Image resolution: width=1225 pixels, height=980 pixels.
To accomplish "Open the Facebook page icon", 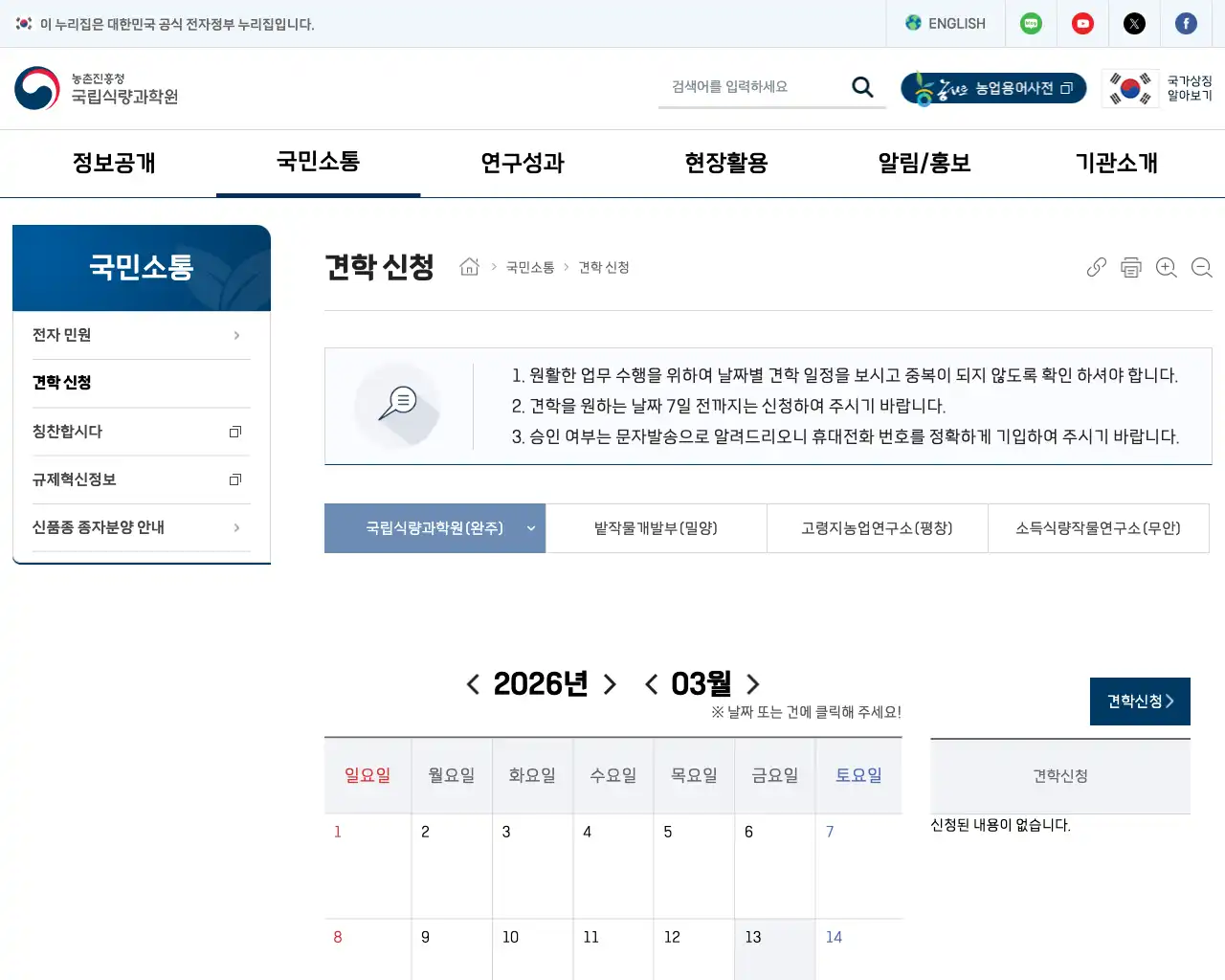I will 1186,23.
